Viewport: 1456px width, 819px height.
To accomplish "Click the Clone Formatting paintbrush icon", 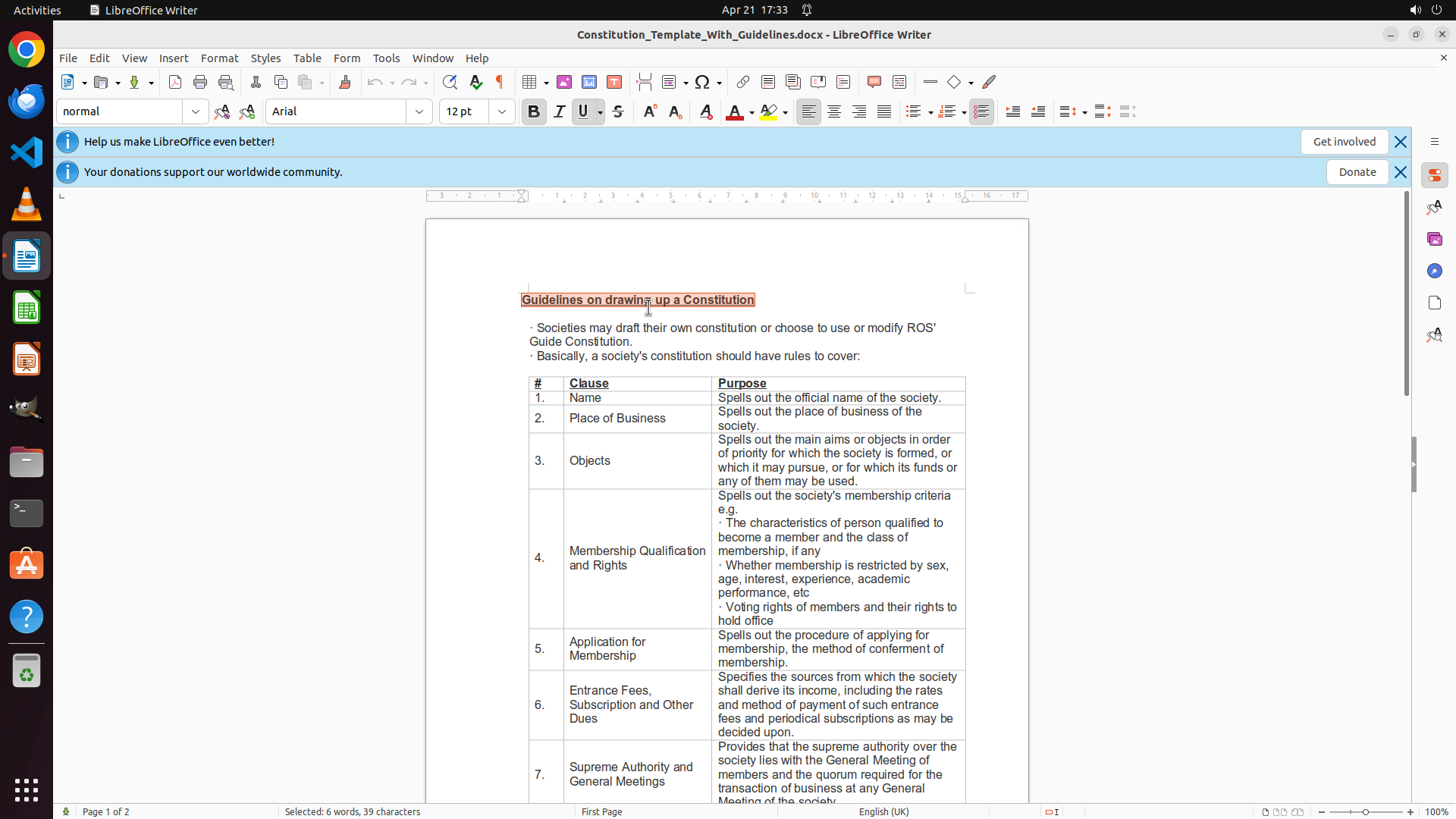I will point(345,82).
